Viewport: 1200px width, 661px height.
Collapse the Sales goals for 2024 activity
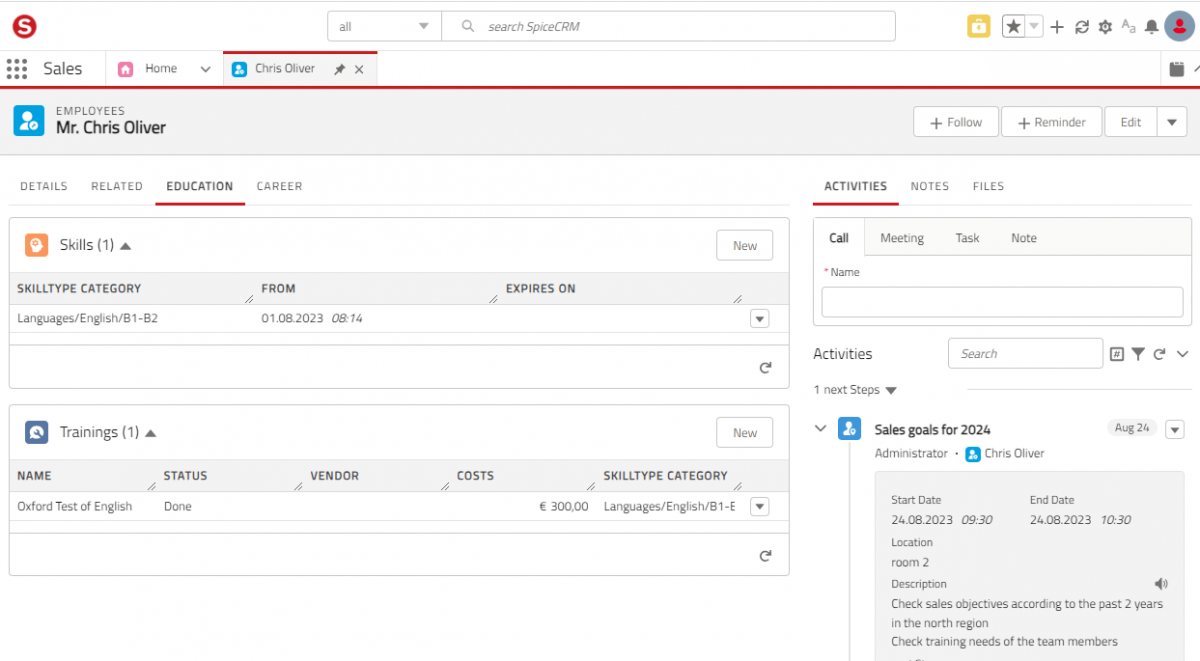click(821, 428)
